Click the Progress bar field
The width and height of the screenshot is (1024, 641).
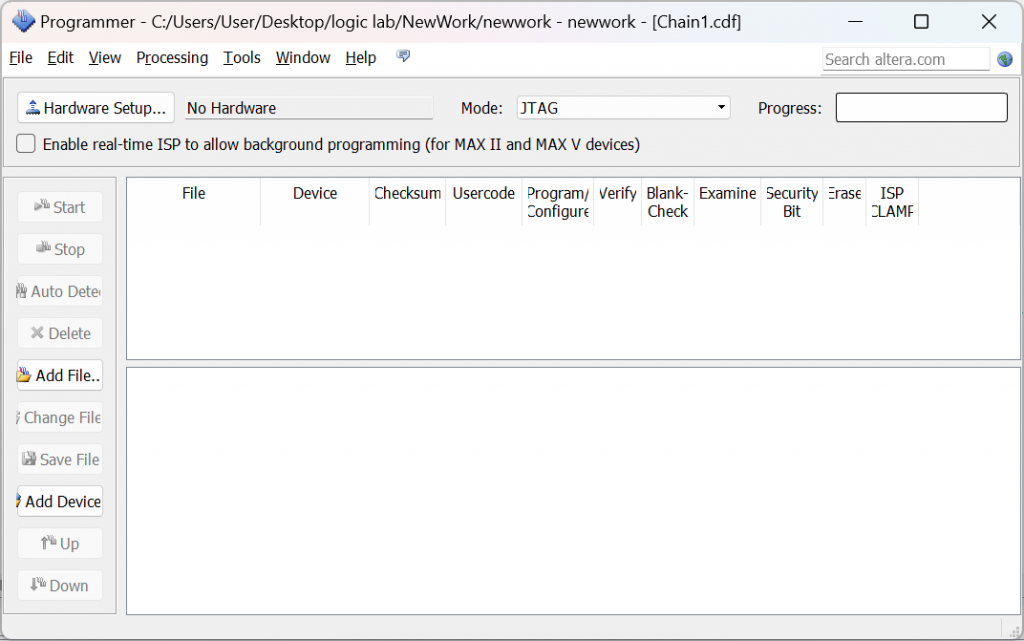pos(921,108)
